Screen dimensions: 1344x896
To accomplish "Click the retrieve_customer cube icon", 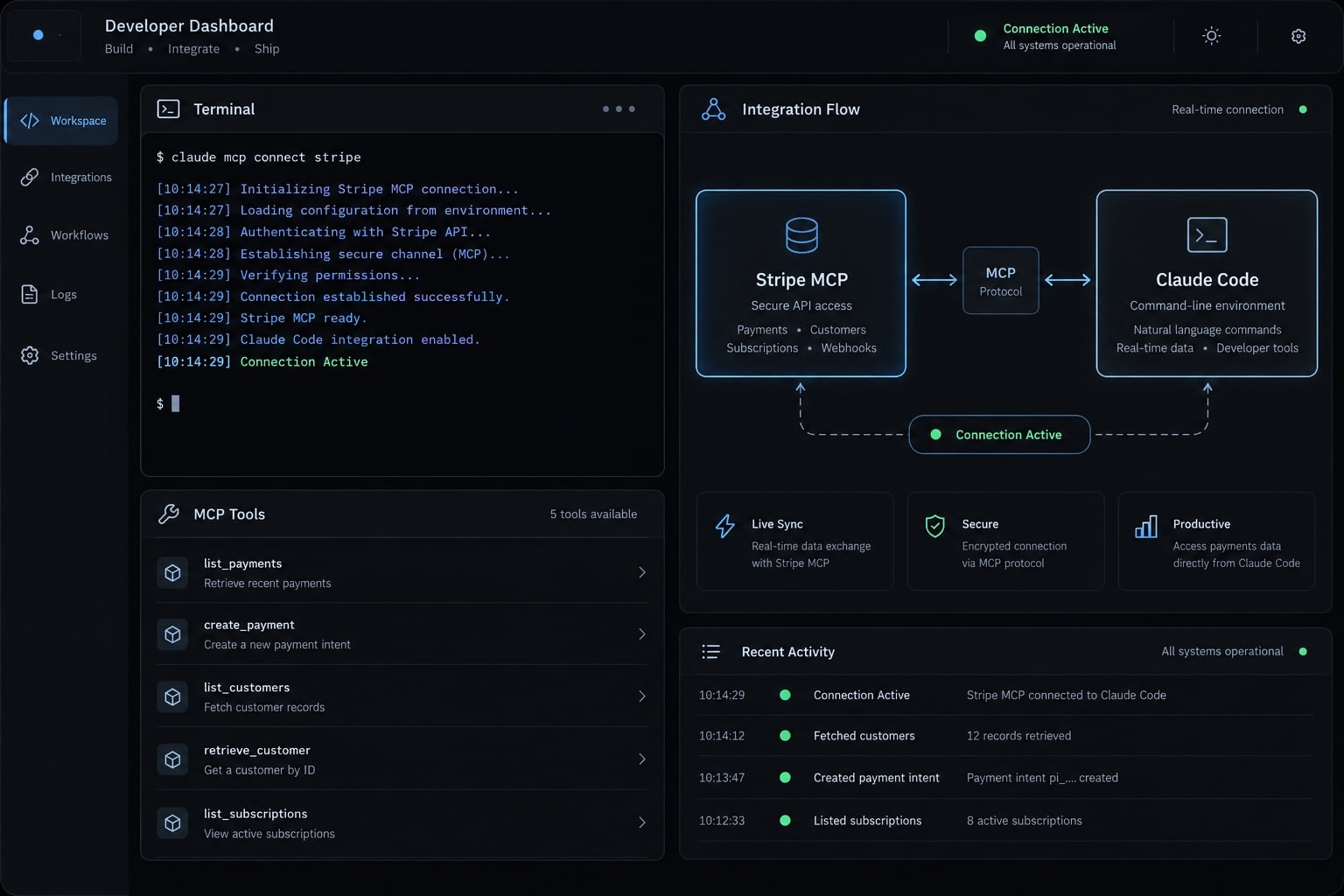I will 172,759.
